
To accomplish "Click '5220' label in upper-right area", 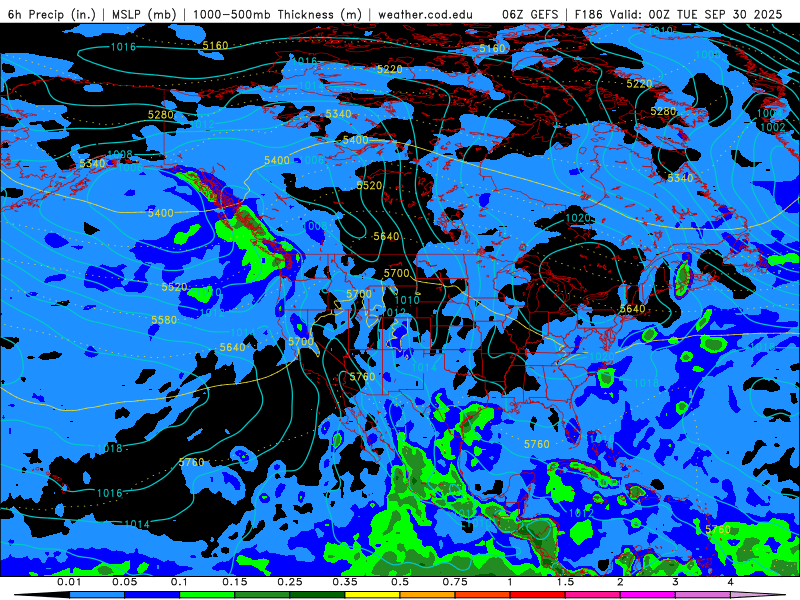I will pyautogui.click(x=639, y=84).
